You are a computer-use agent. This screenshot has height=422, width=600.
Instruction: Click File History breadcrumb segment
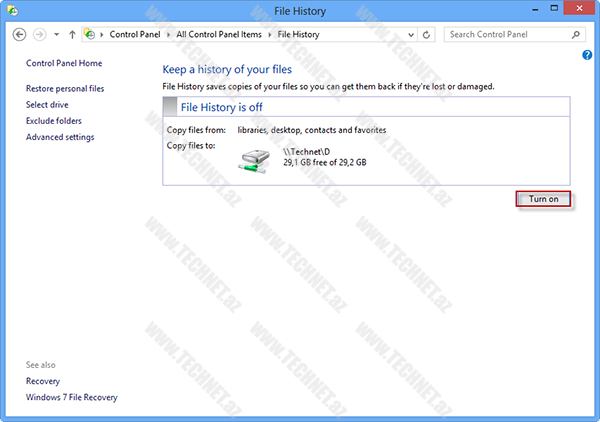298,34
